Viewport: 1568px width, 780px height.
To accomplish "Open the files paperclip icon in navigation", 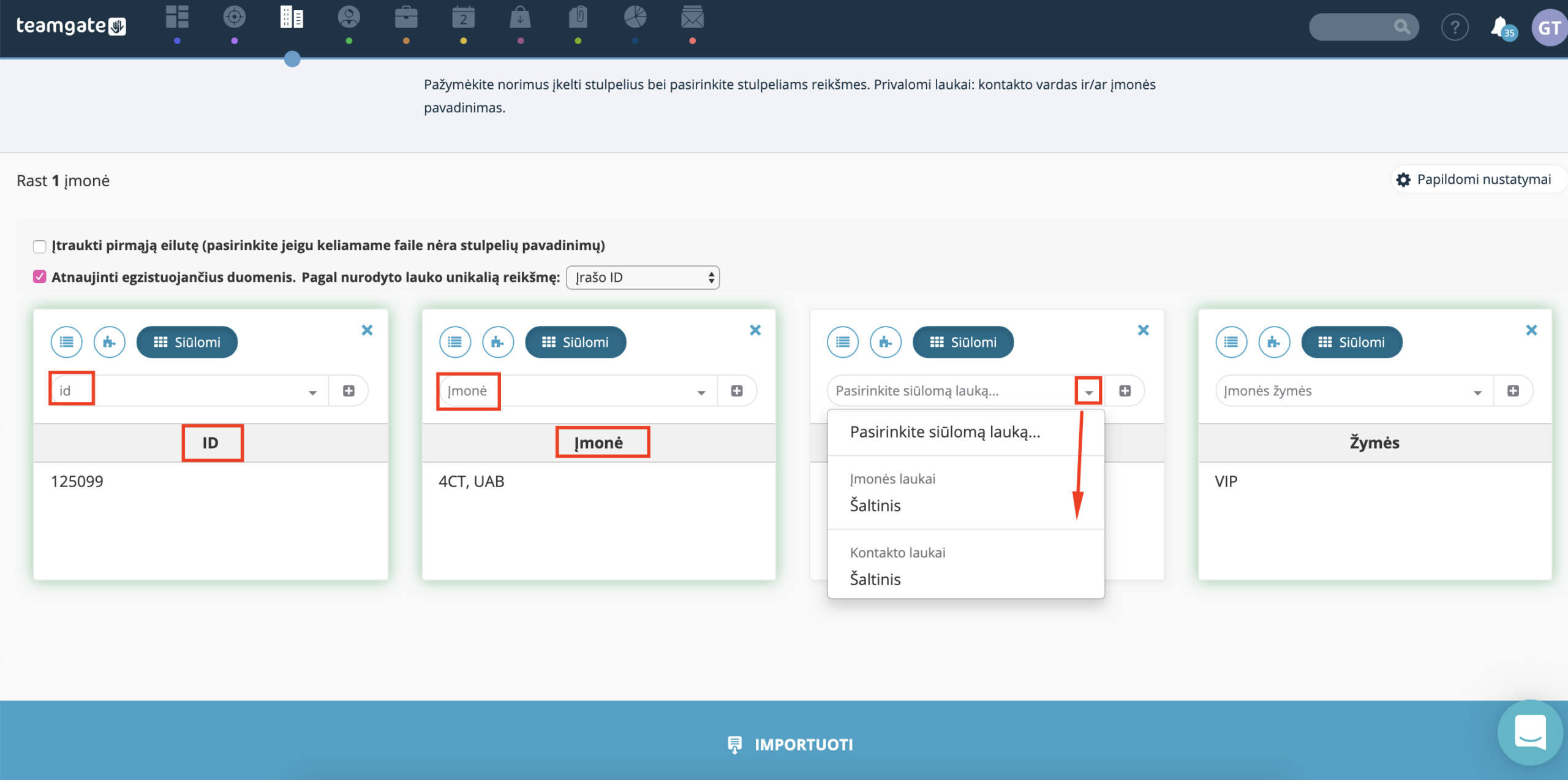I will (578, 17).
